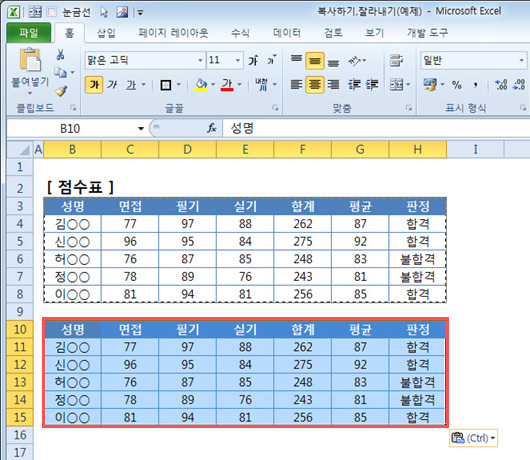Apply comma style format
530x460 pixels.
click(476, 84)
